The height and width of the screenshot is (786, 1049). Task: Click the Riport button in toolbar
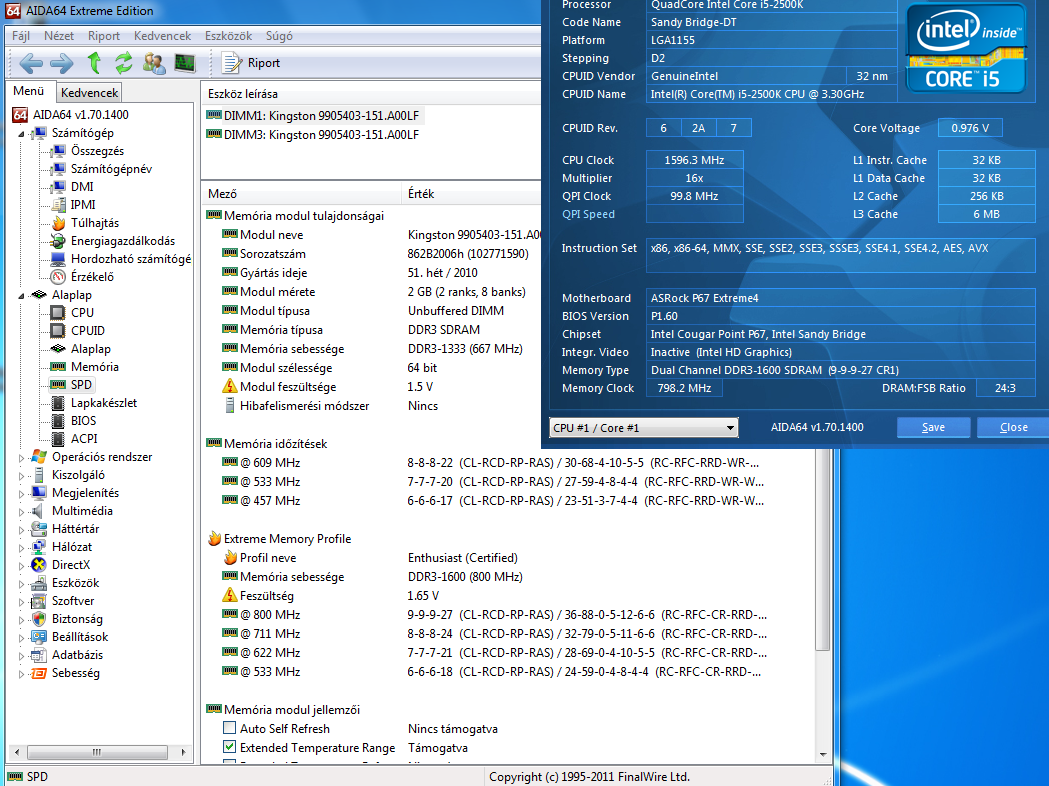pyautogui.click(x=252, y=63)
